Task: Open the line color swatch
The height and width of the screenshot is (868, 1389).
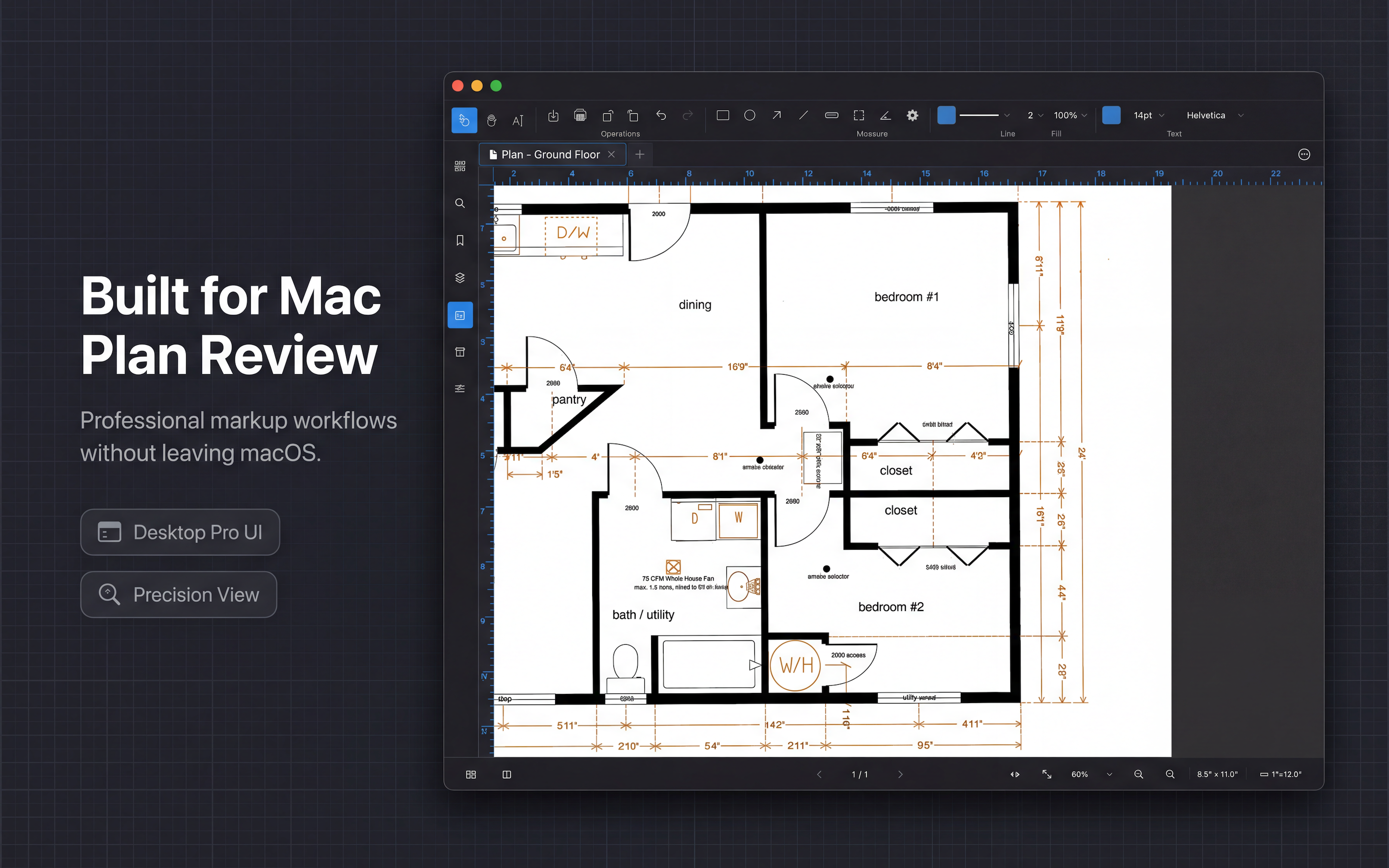Action: click(946, 115)
